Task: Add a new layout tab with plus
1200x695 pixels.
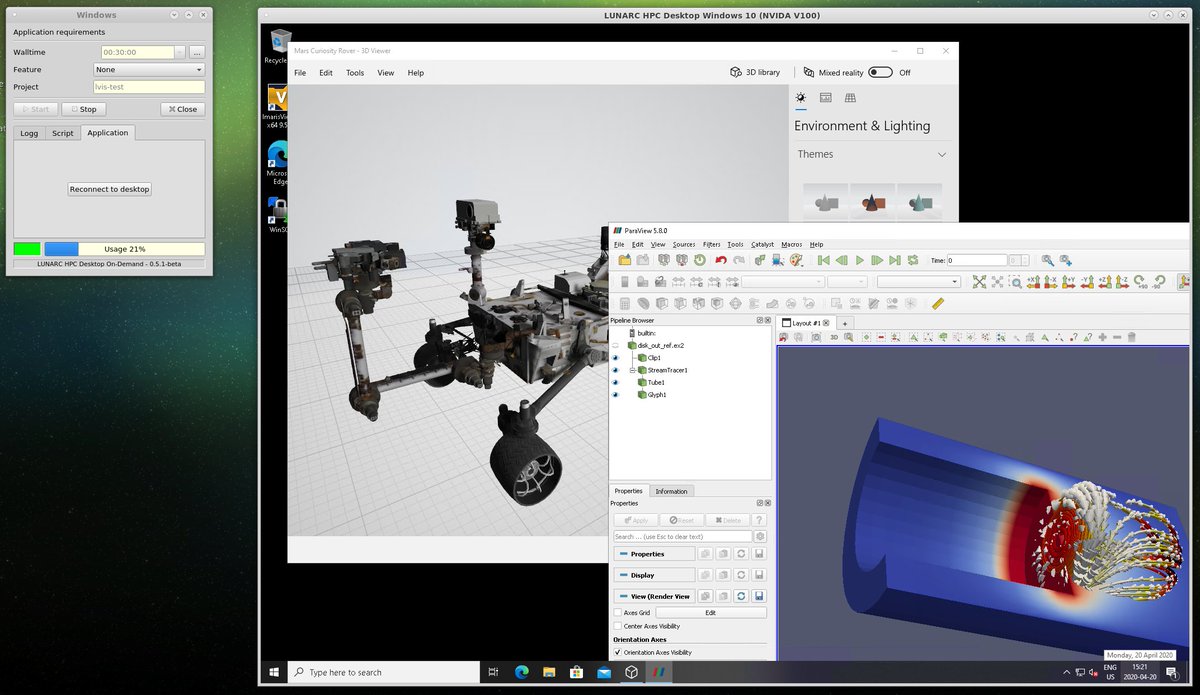Action: coord(844,323)
